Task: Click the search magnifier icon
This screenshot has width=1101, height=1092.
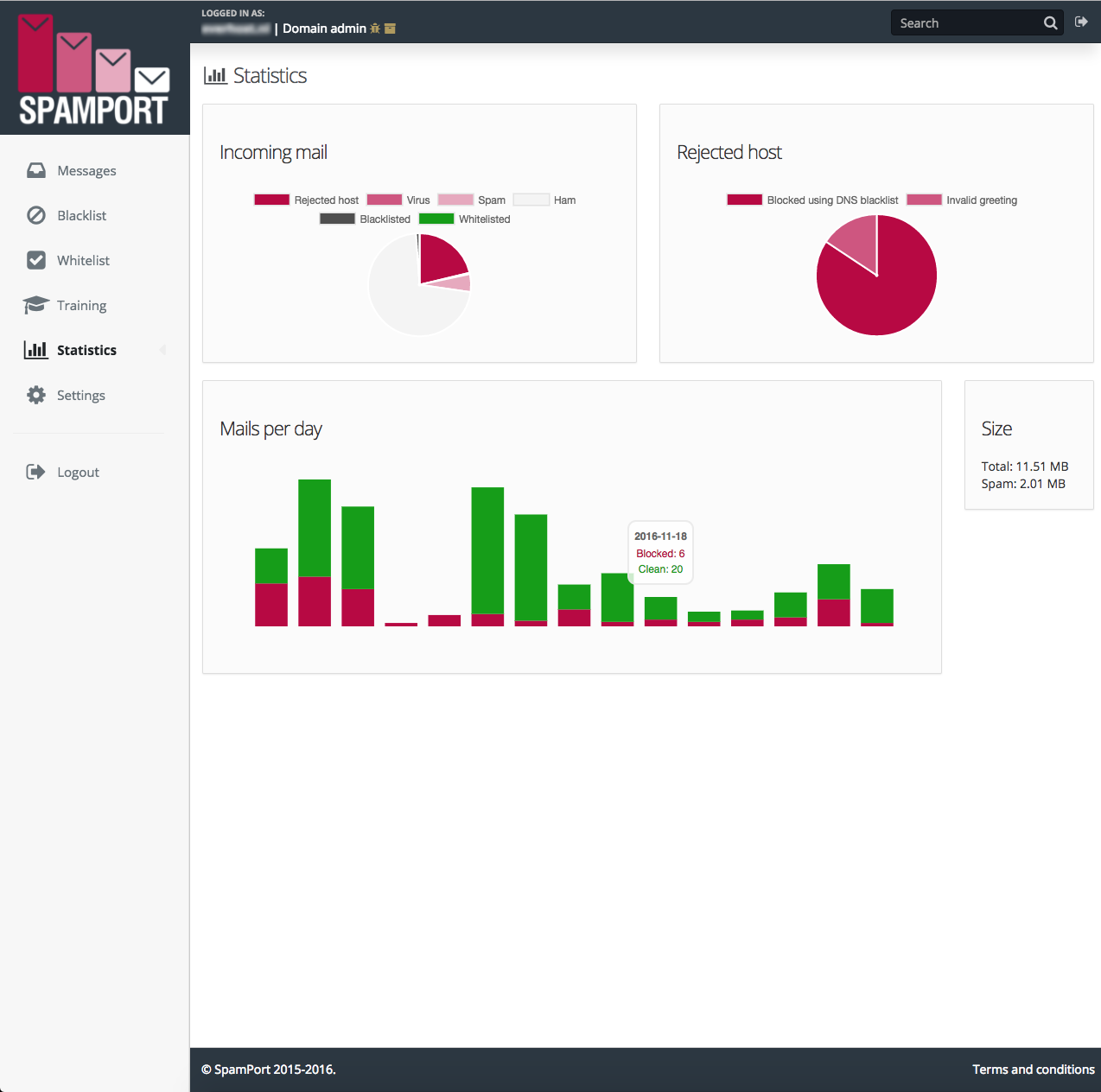Action: point(1050,23)
